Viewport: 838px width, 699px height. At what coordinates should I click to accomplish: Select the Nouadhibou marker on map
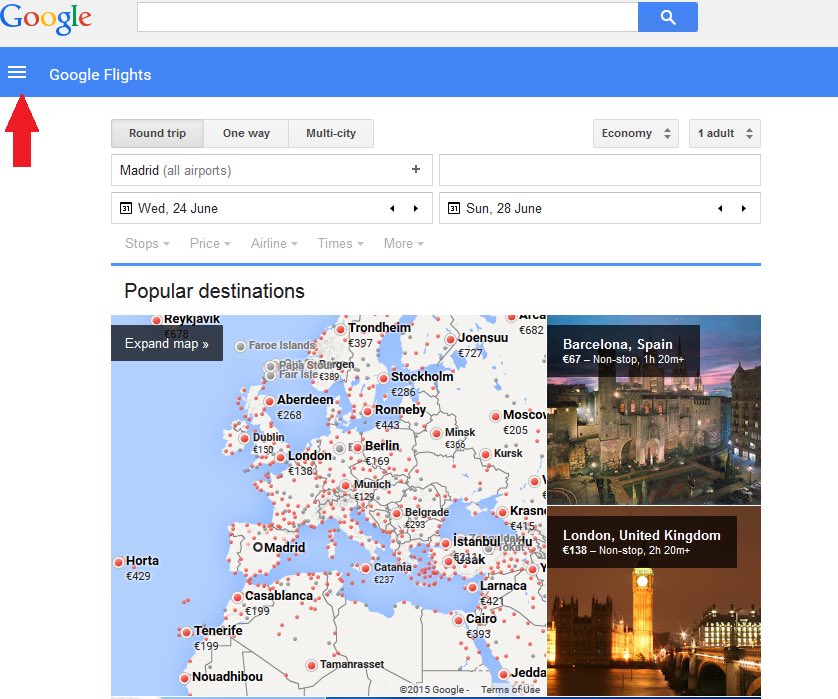pyautogui.click(x=184, y=678)
